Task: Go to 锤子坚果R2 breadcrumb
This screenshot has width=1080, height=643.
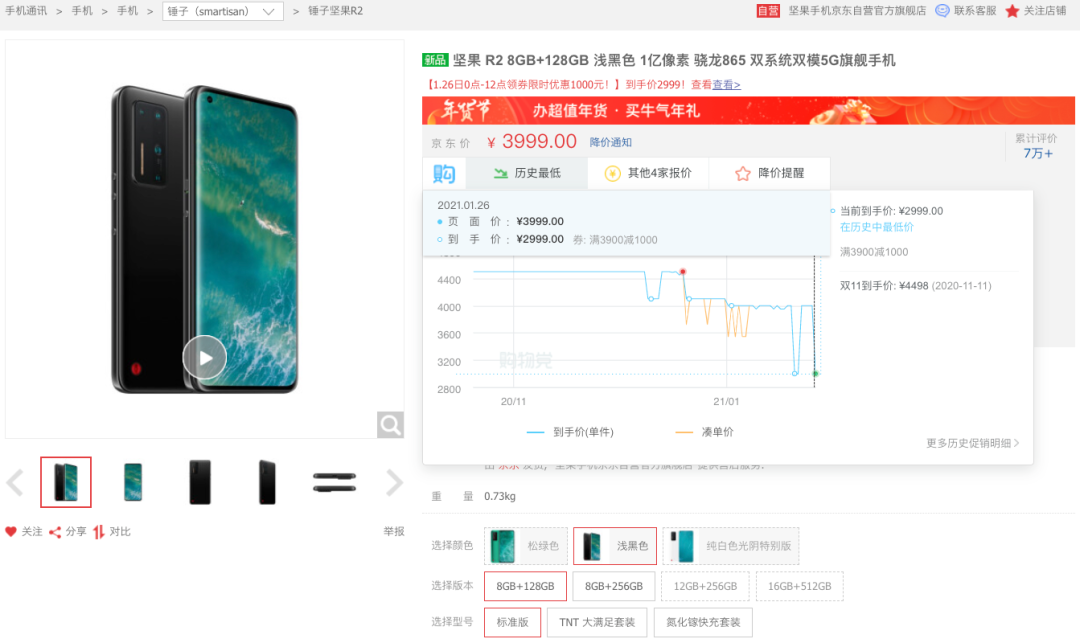Action: click(335, 11)
